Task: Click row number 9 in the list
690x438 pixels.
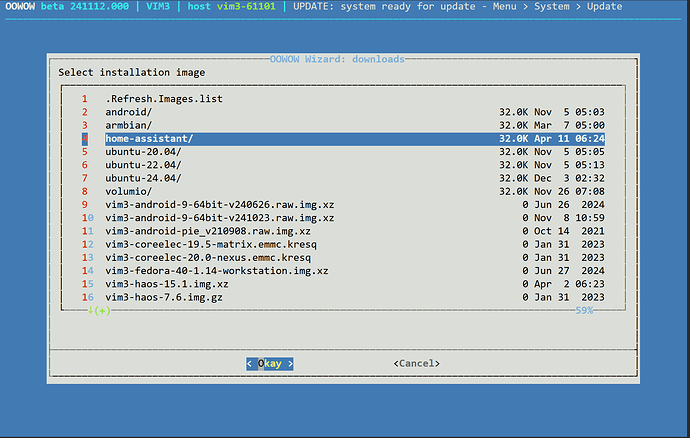Action: tap(84, 204)
